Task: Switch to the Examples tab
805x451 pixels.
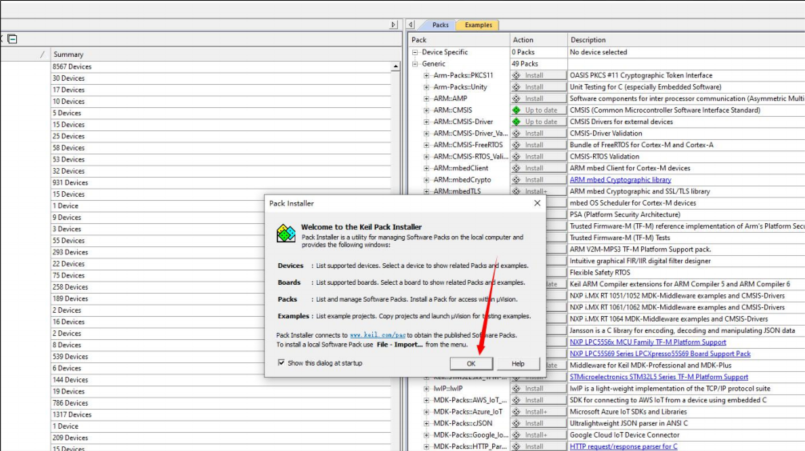Action: tap(478, 25)
